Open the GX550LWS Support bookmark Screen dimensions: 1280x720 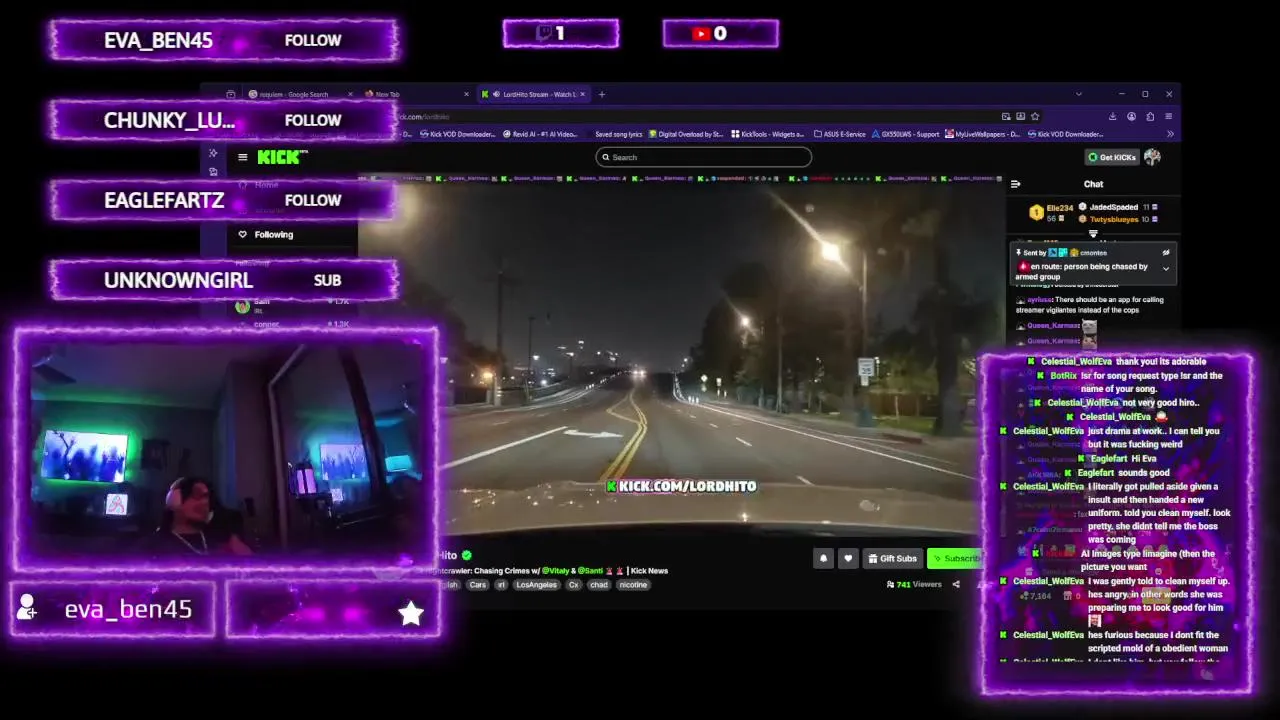[x=906, y=134]
